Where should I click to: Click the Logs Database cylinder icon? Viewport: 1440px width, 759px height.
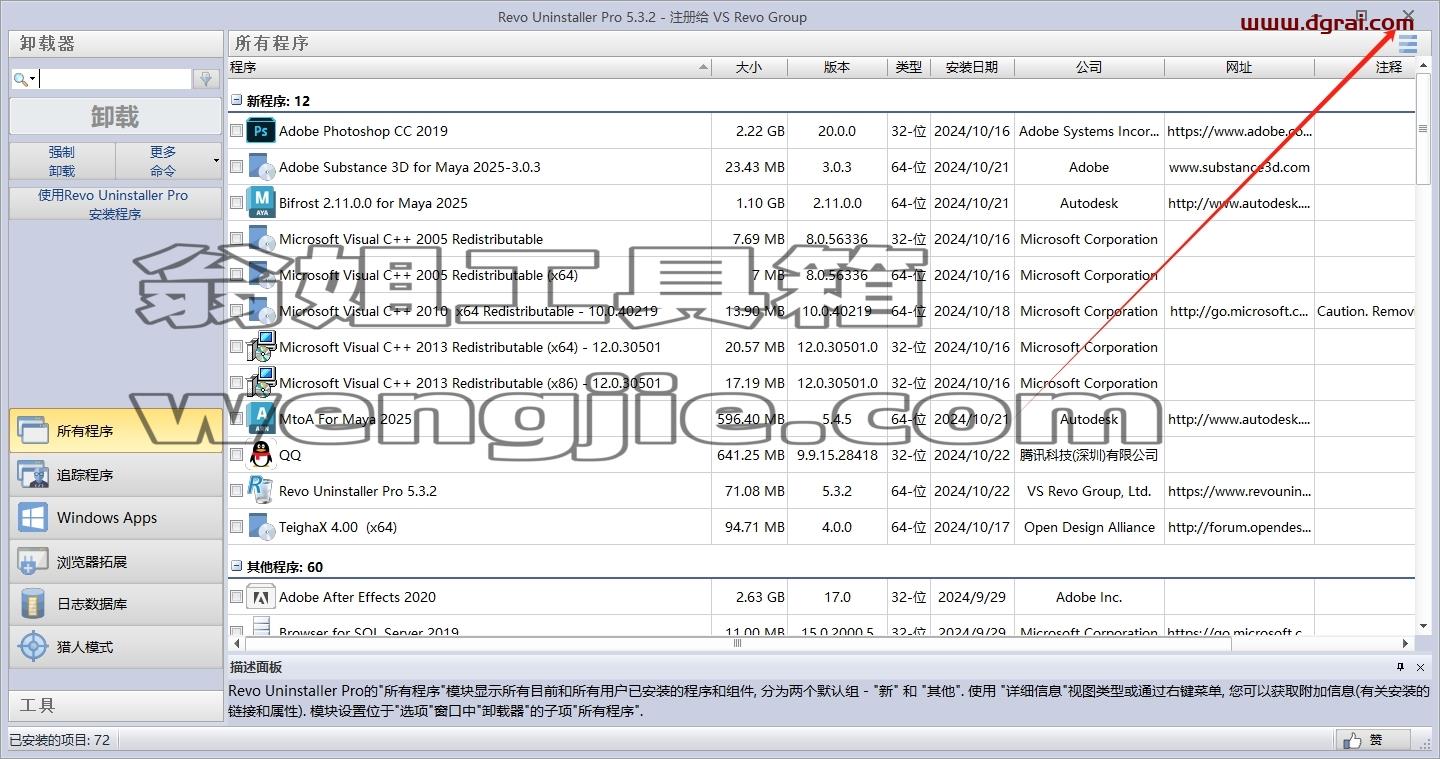[x=33, y=604]
